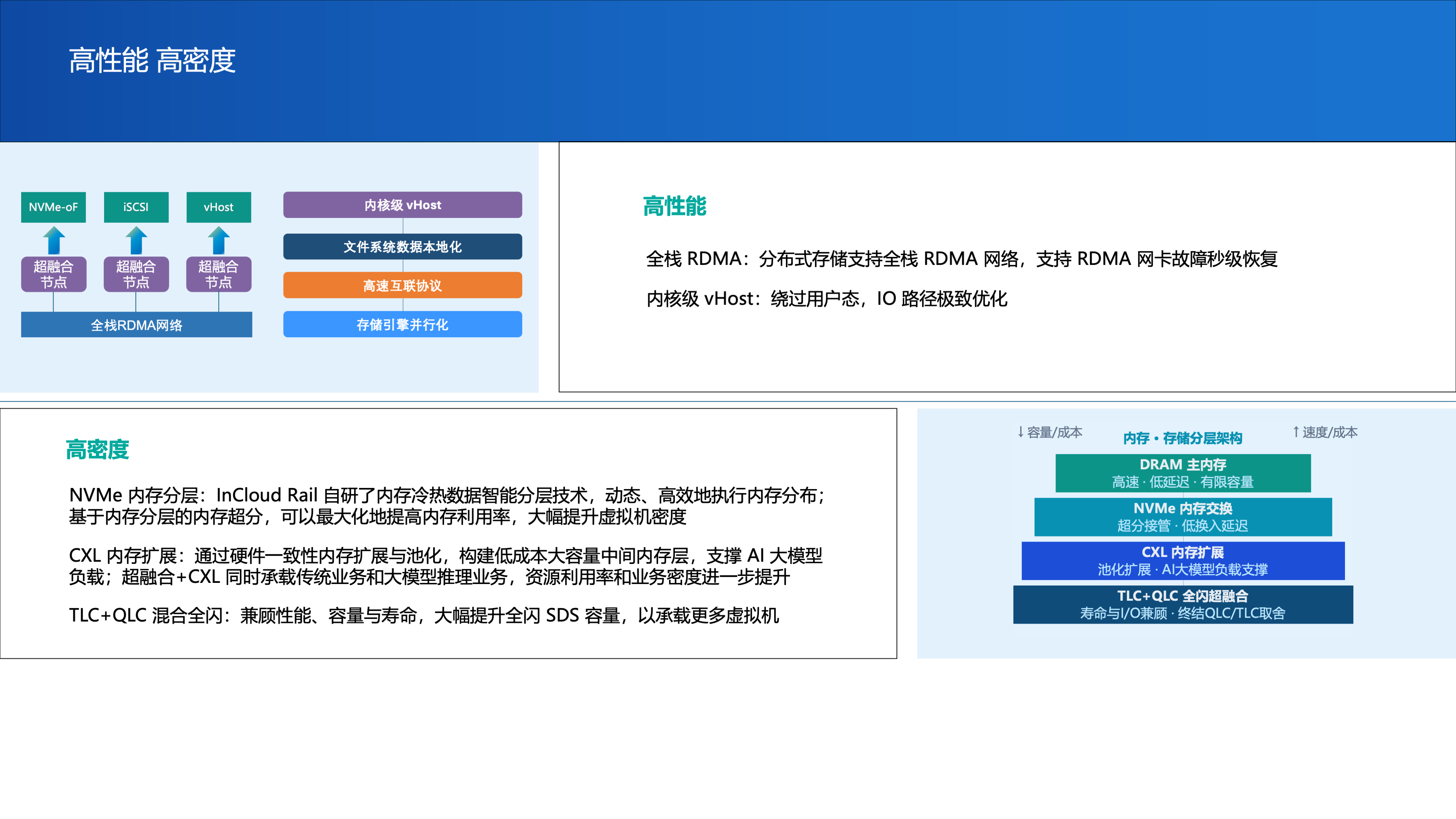Click the 高性能 section heading

coord(674,206)
